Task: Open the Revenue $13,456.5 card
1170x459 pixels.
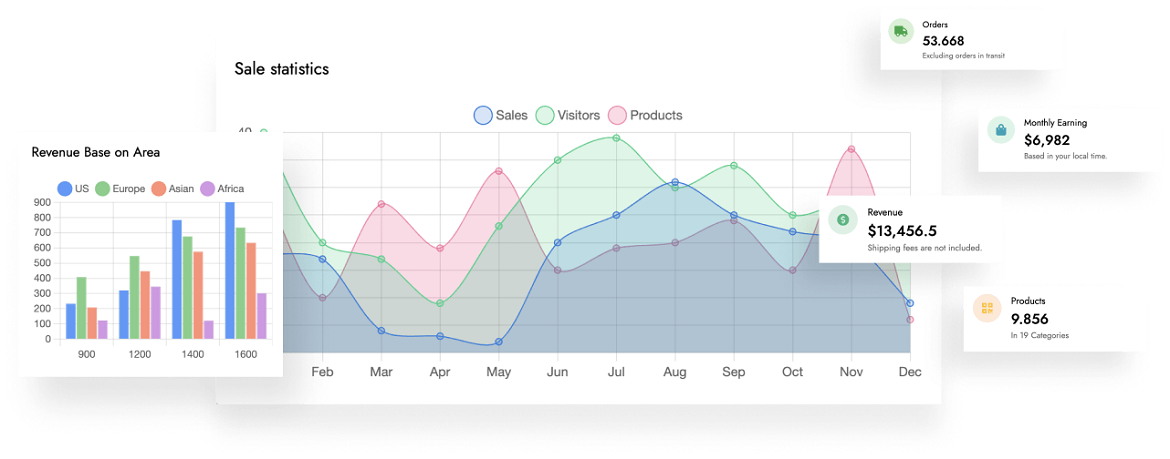Action: click(910, 230)
